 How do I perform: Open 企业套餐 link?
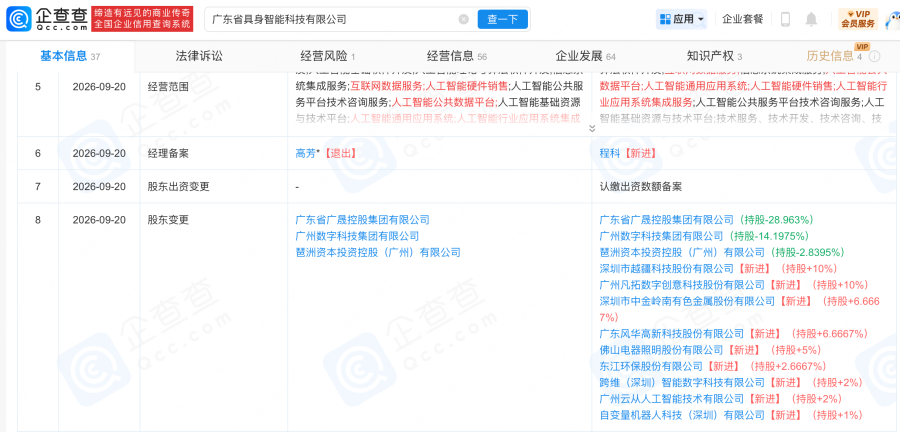(743, 19)
